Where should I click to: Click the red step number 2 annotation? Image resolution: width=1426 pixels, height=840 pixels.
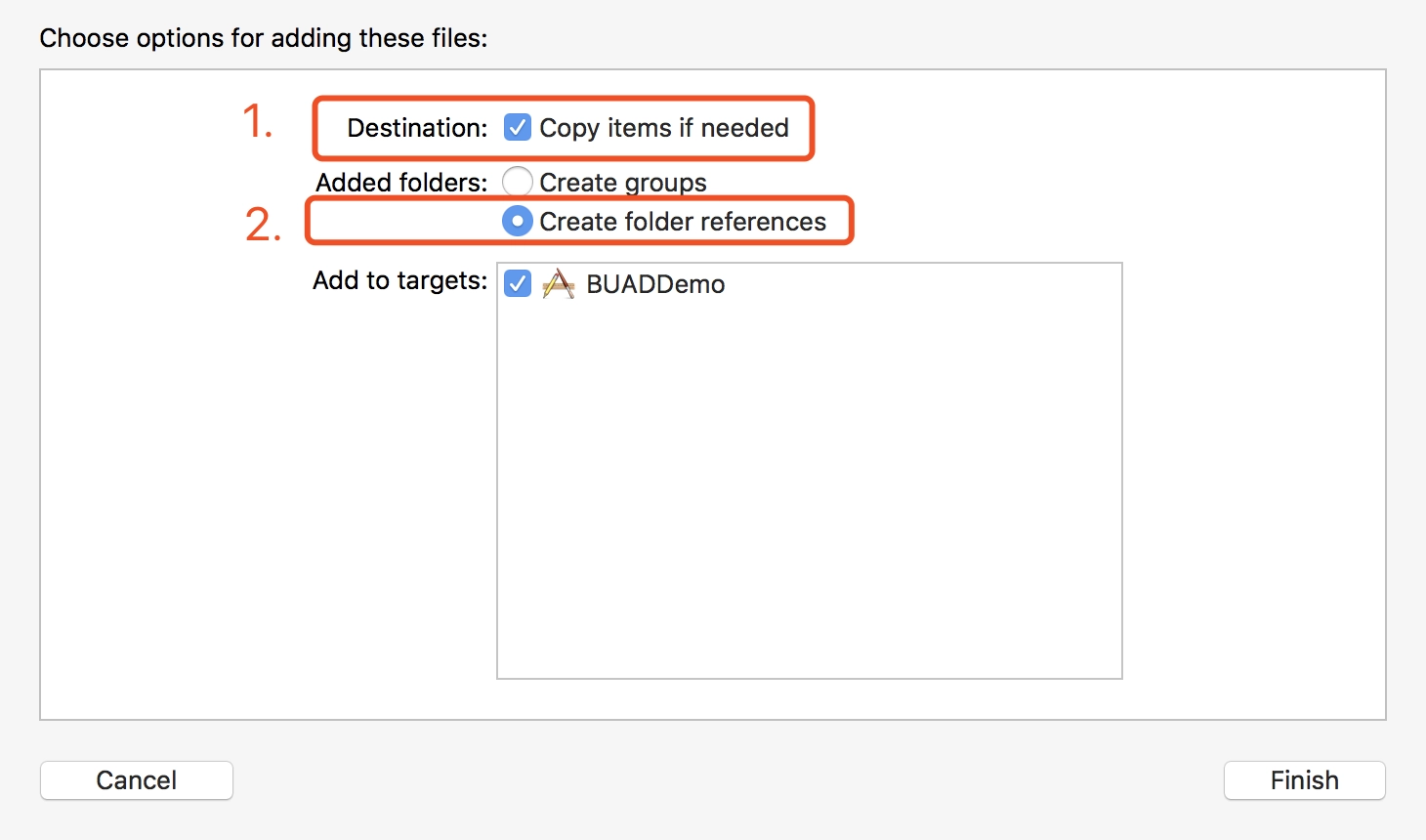click(x=263, y=225)
